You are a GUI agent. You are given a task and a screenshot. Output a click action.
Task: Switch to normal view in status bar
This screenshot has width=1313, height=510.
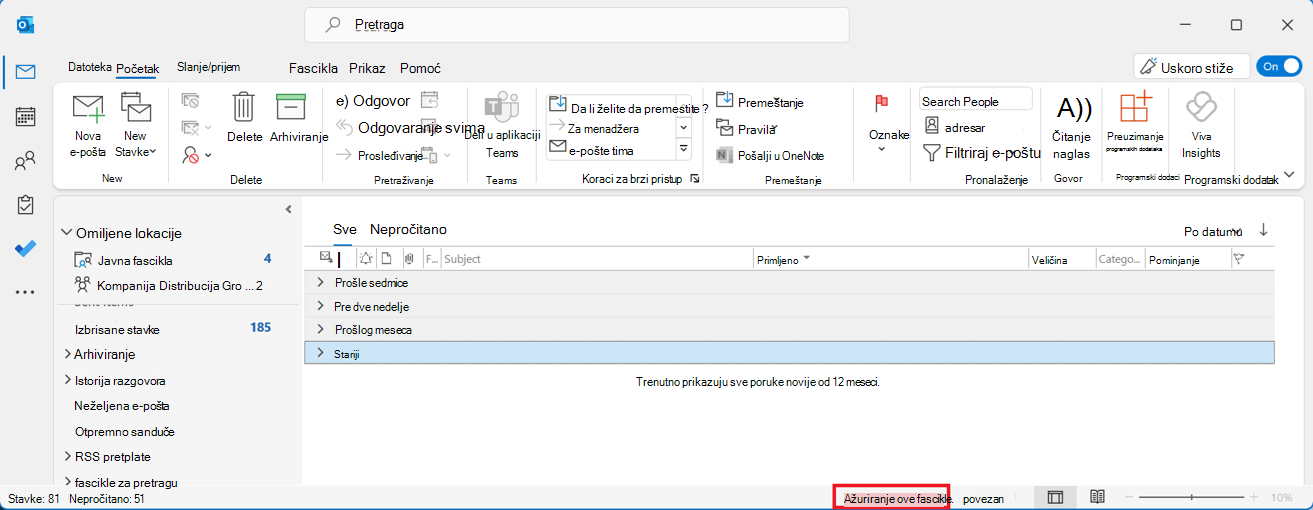pos(1054,497)
